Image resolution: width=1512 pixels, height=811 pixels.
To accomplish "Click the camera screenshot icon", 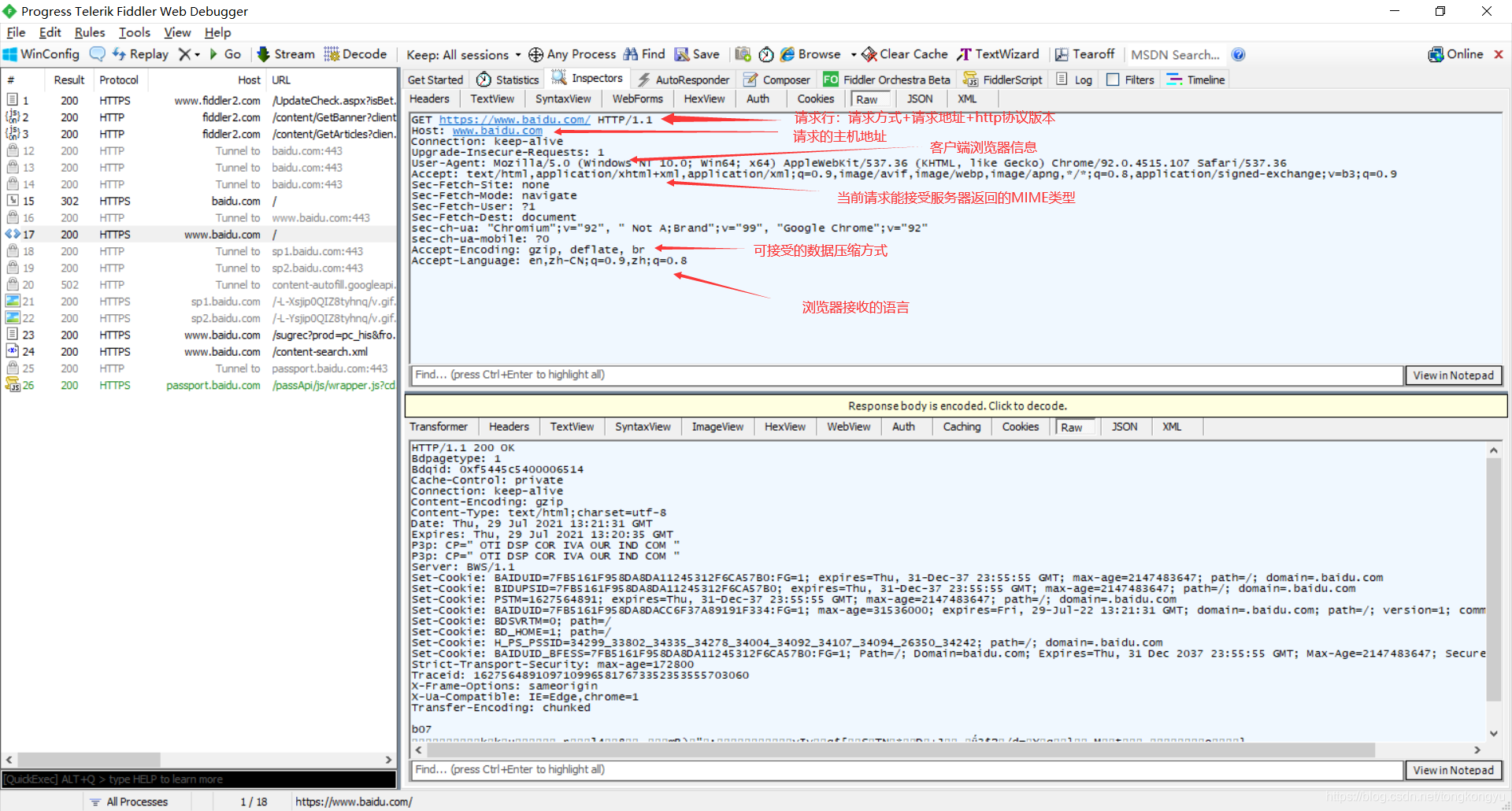I will pyautogui.click(x=743, y=54).
